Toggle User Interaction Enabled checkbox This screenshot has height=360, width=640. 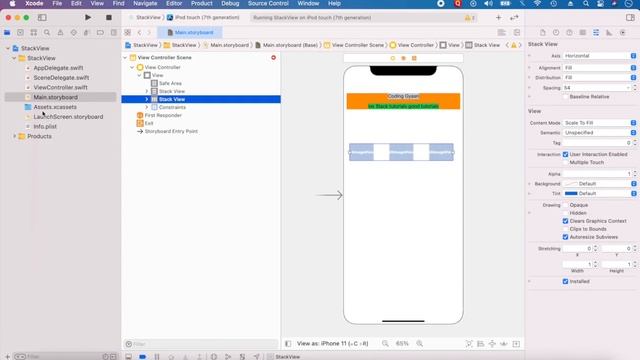565,154
